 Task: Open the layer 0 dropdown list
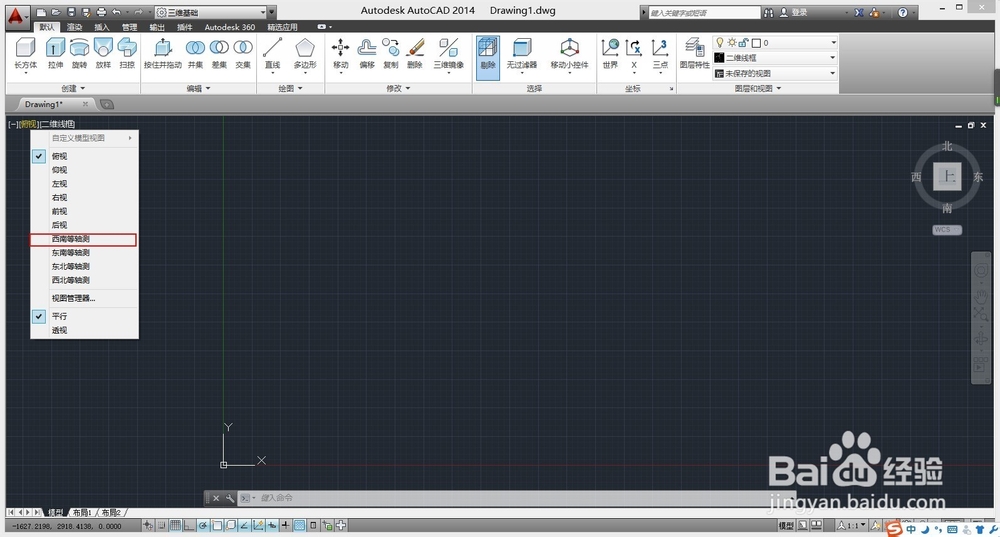point(833,43)
